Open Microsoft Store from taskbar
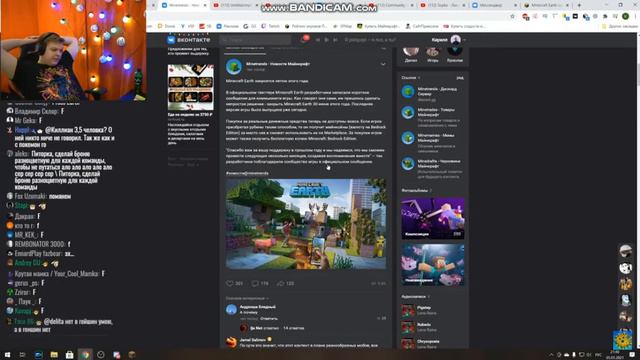The width and height of the screenshot is (640, 360). [69, 355]
